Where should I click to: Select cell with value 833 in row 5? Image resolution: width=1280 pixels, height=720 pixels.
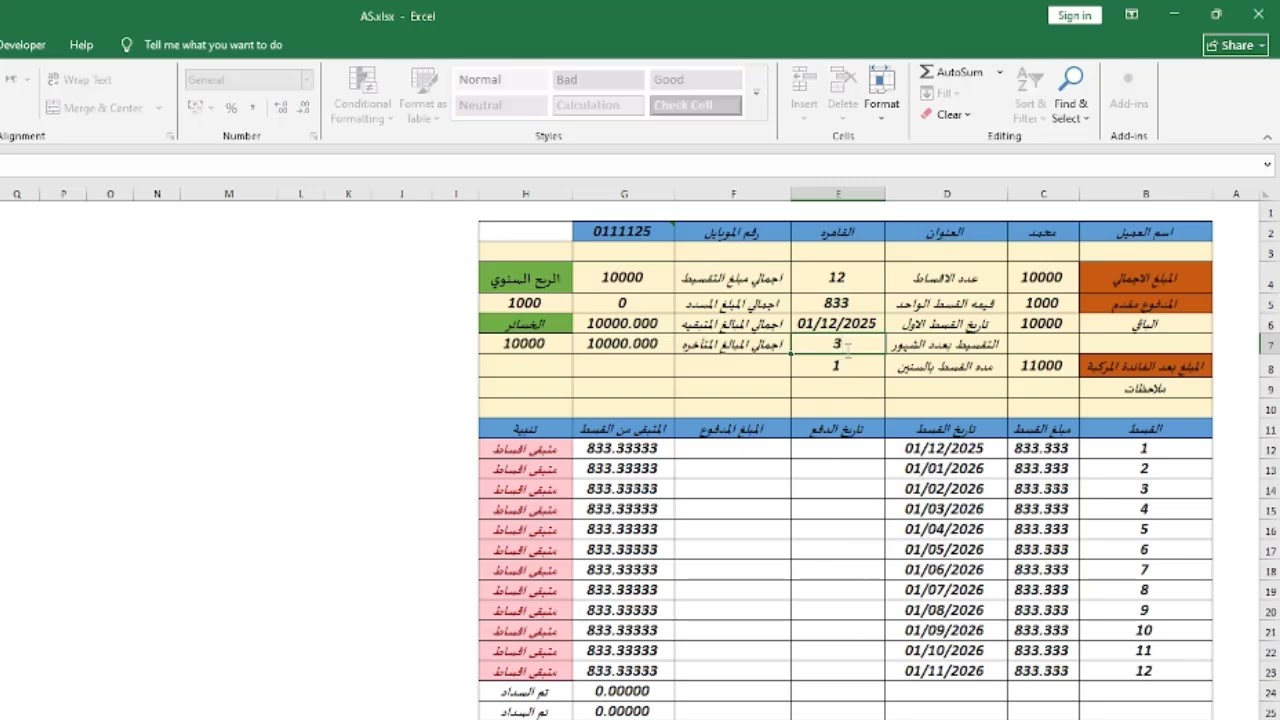click(x=837, y=303)
